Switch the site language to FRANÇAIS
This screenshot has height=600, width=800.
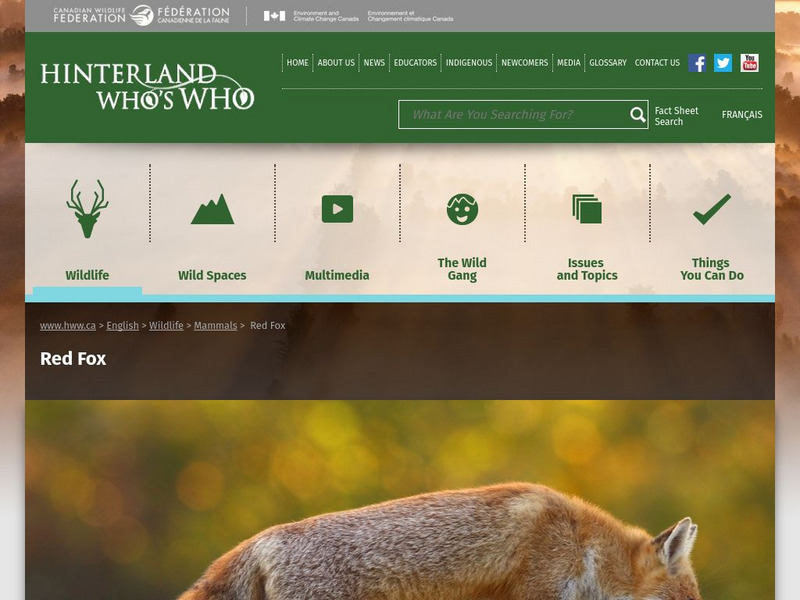click(742, 115)
